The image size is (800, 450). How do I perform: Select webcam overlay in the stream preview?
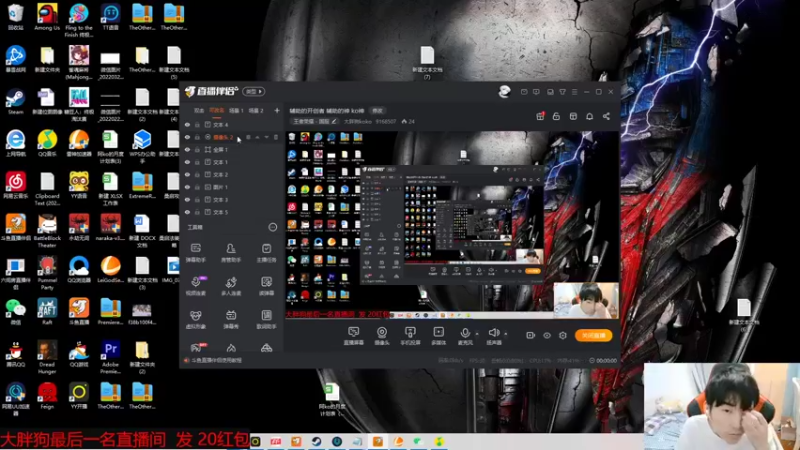click(x=586, y=301)
